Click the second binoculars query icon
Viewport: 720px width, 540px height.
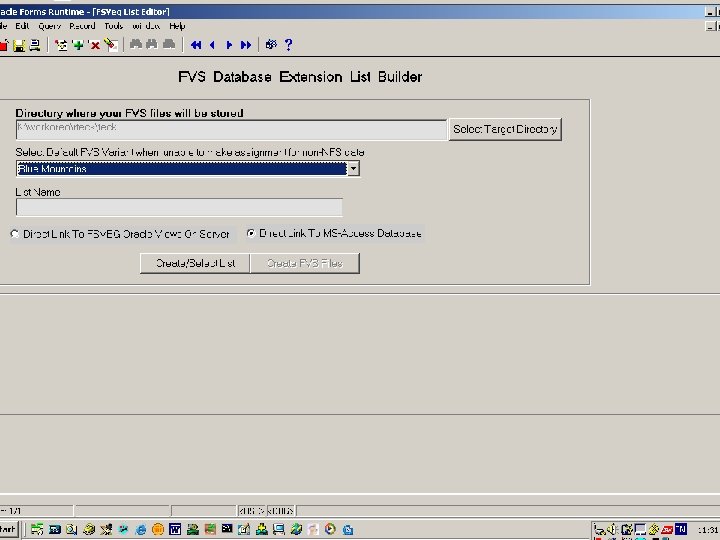tap(152, 45)
